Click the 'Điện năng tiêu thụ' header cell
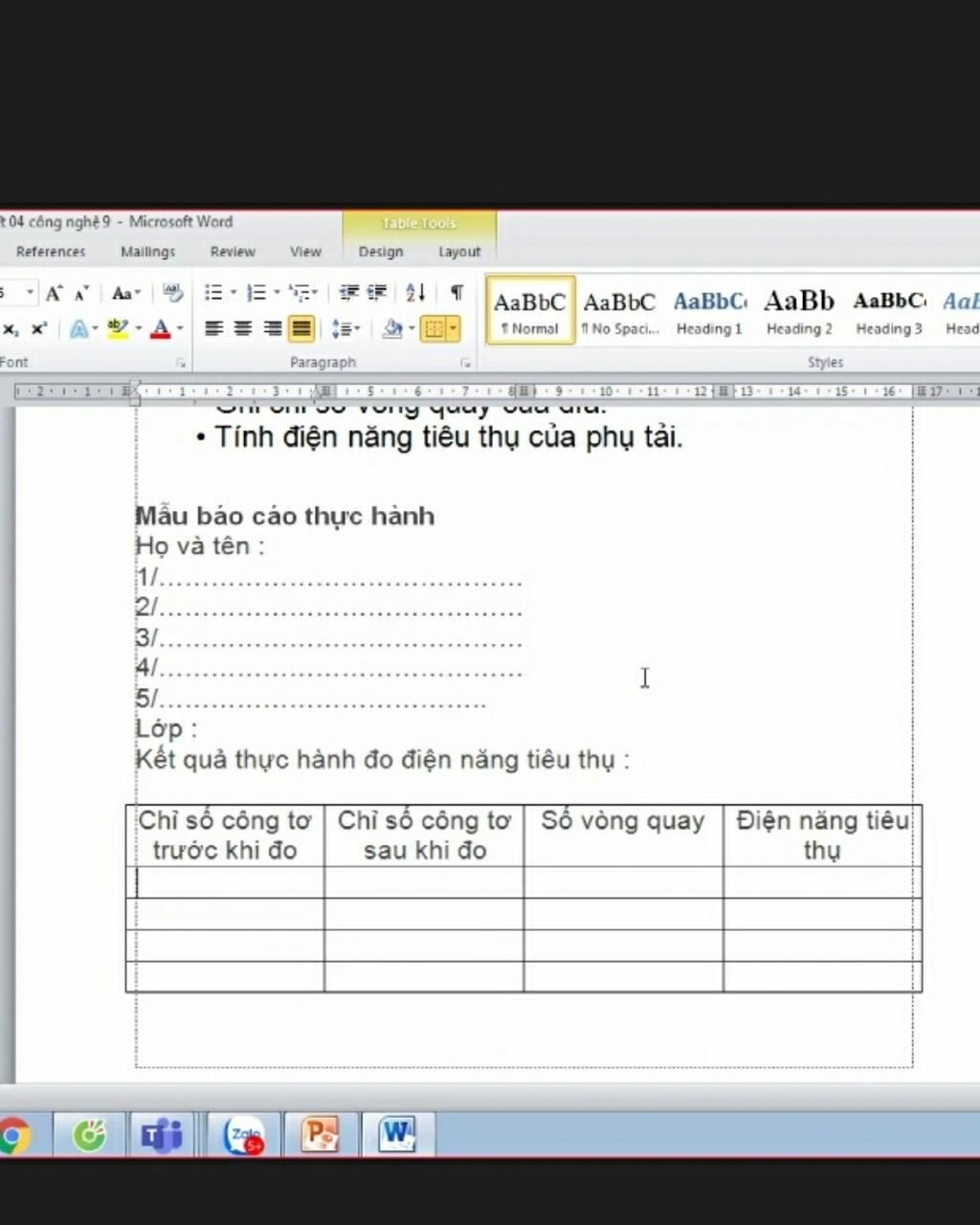Image resolution: width=980 pixels, height=1225 pixels. 822,835
